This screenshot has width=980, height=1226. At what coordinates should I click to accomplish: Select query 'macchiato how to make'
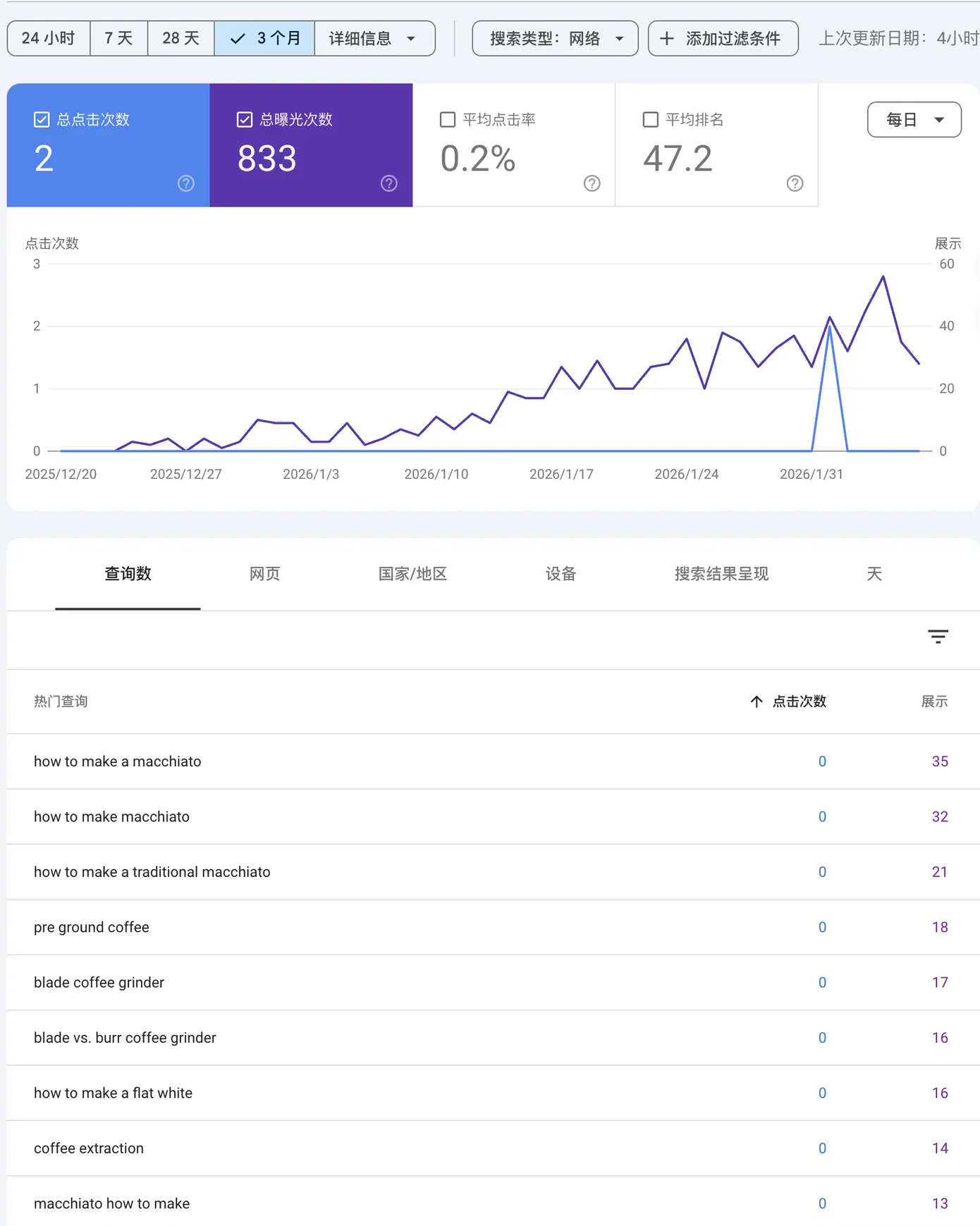(111, 1203)
